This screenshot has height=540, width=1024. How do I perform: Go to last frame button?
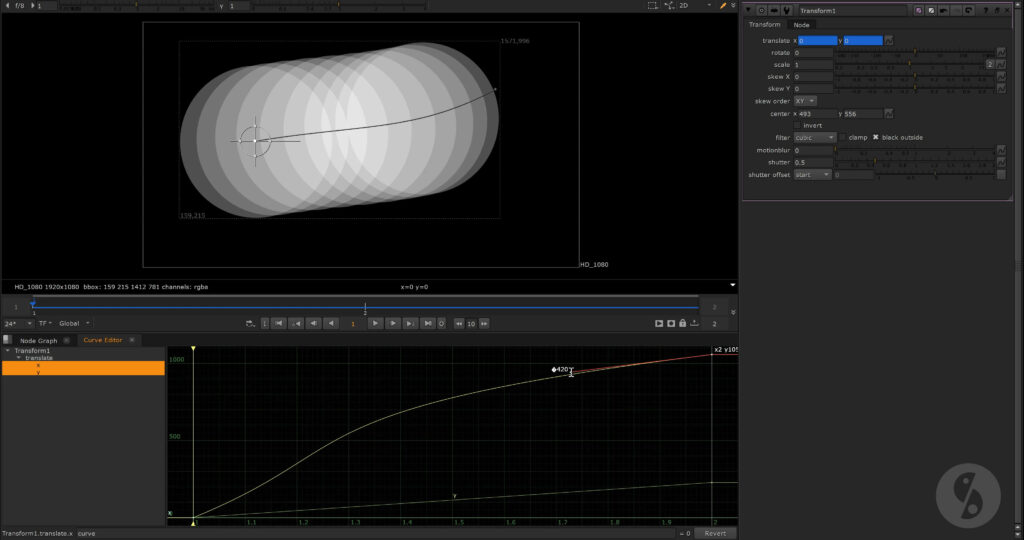tap(428, 323)
